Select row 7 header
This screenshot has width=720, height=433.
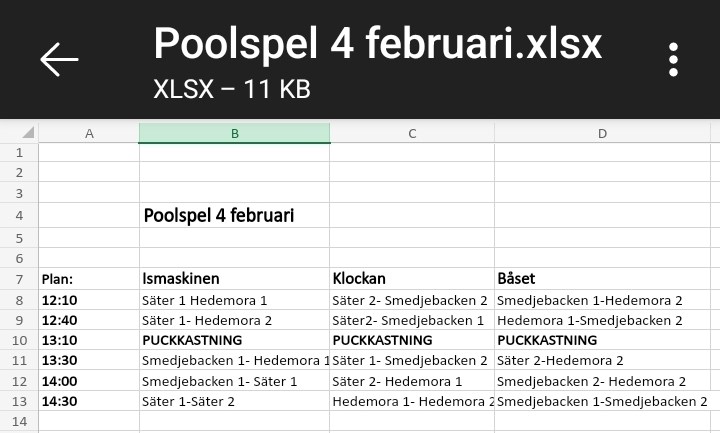[19, 279]
